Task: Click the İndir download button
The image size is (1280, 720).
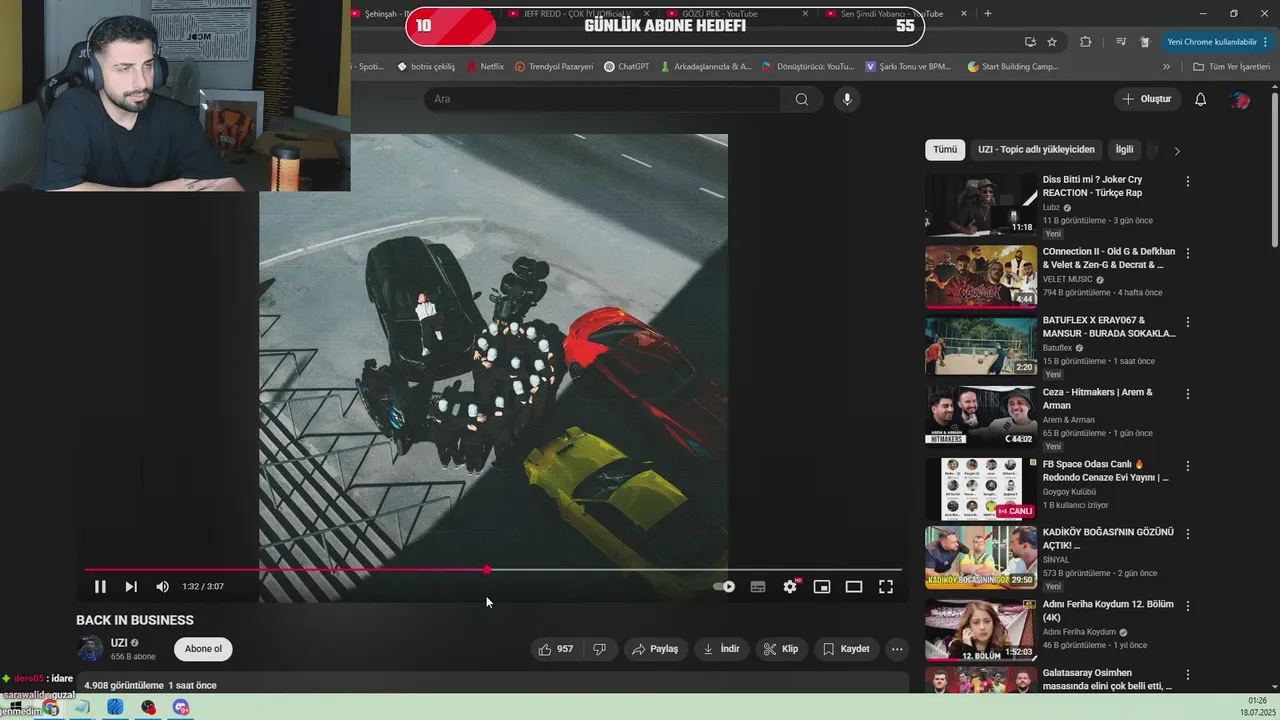Action: point(721,649)
